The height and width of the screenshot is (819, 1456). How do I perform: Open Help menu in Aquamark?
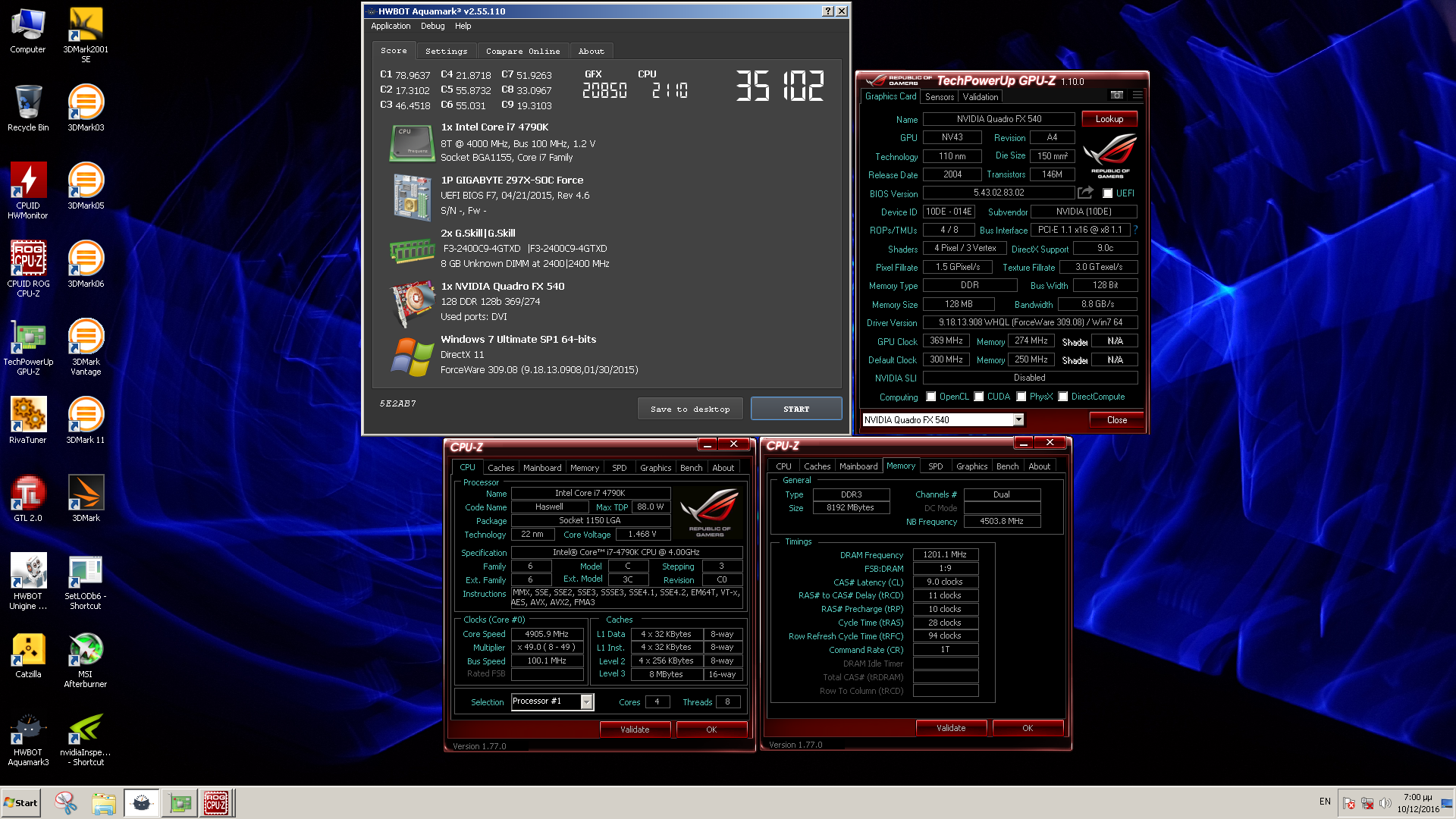tap(463, 26)
